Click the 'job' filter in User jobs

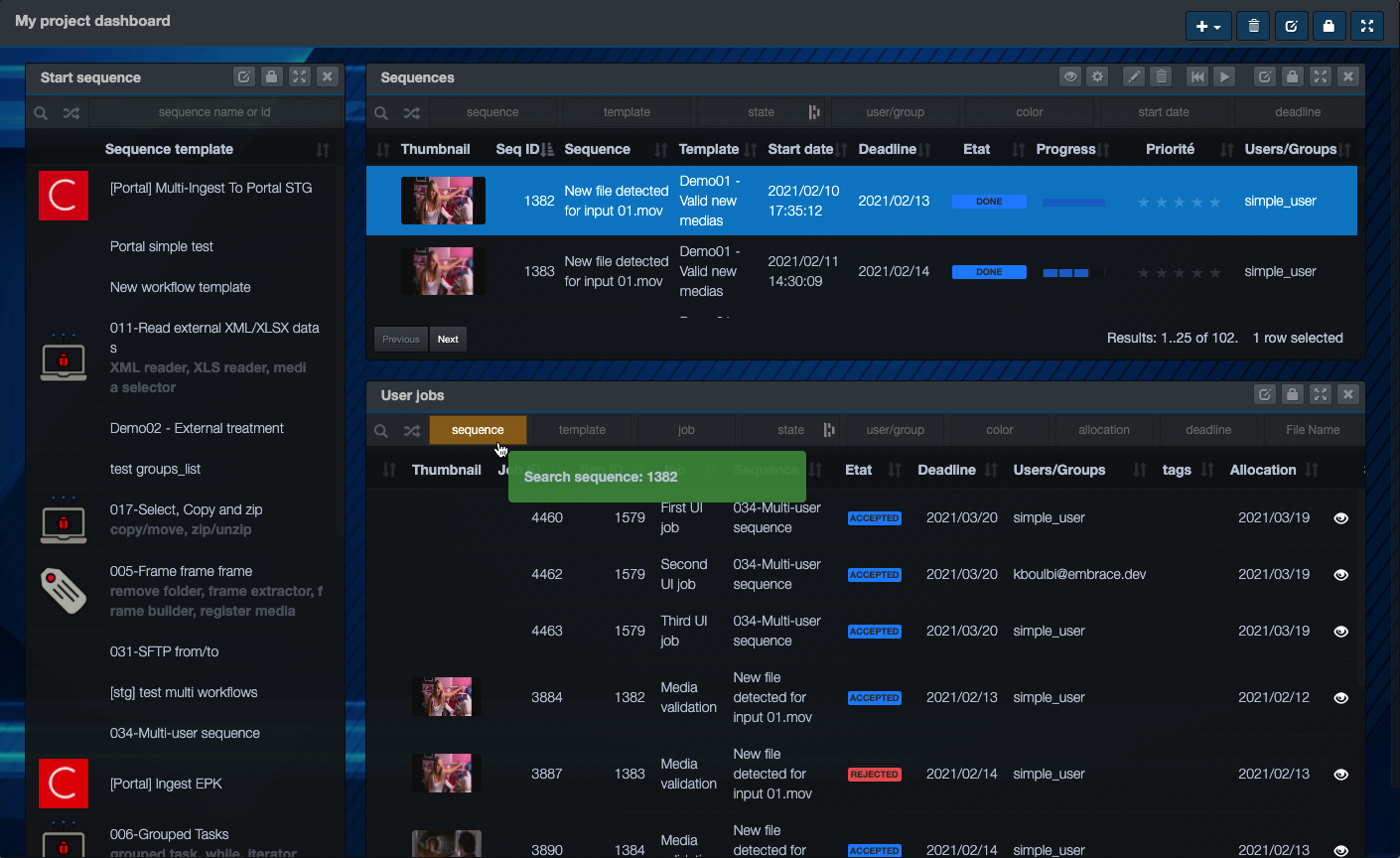click(x=686, y=430)
